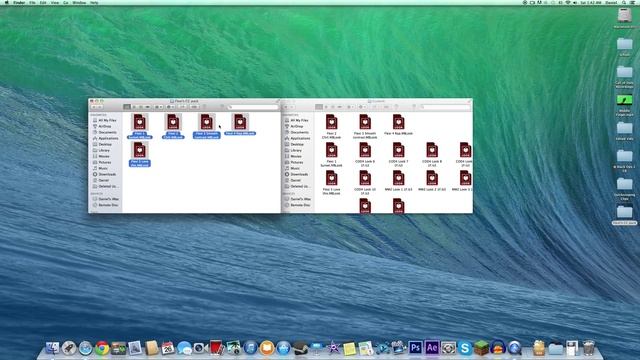Select Remote Disc in the COD4 files window sidebar
The height and width of the screenshot is (360, 640).
point(298,205)
